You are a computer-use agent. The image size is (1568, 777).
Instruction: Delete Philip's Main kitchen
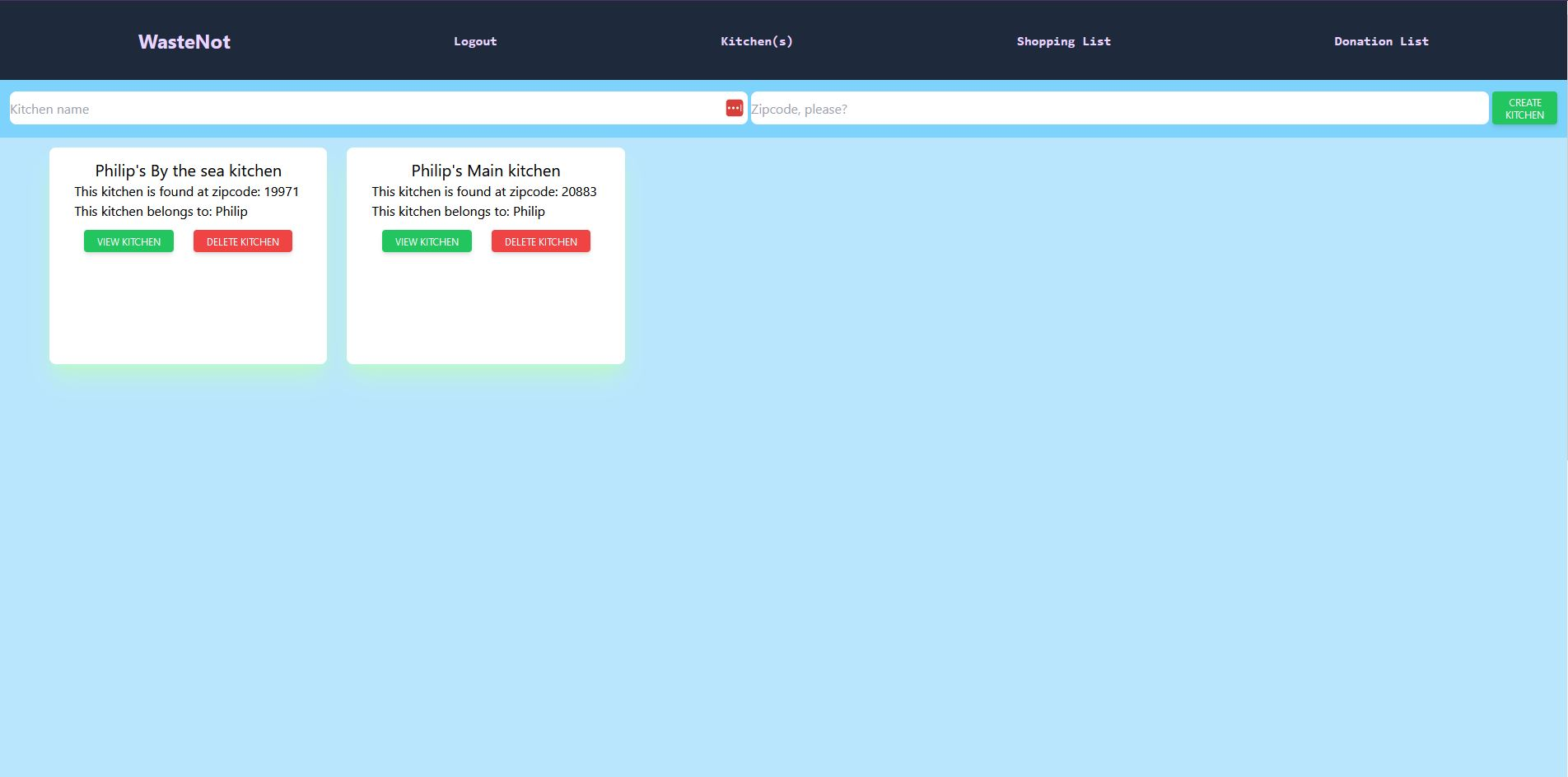(540, 241)
